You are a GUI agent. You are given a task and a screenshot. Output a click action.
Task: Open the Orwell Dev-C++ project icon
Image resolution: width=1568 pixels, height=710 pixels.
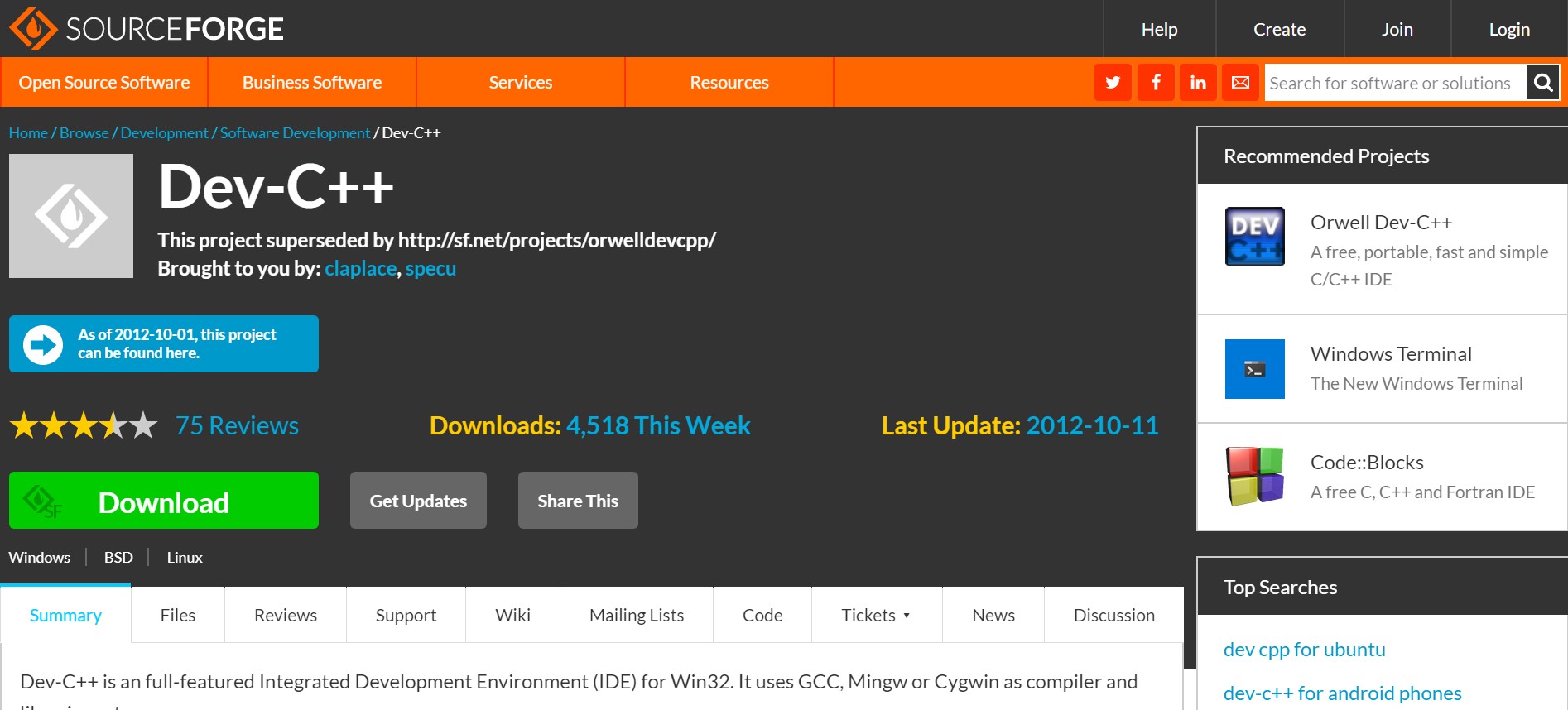click(1255, 237)
